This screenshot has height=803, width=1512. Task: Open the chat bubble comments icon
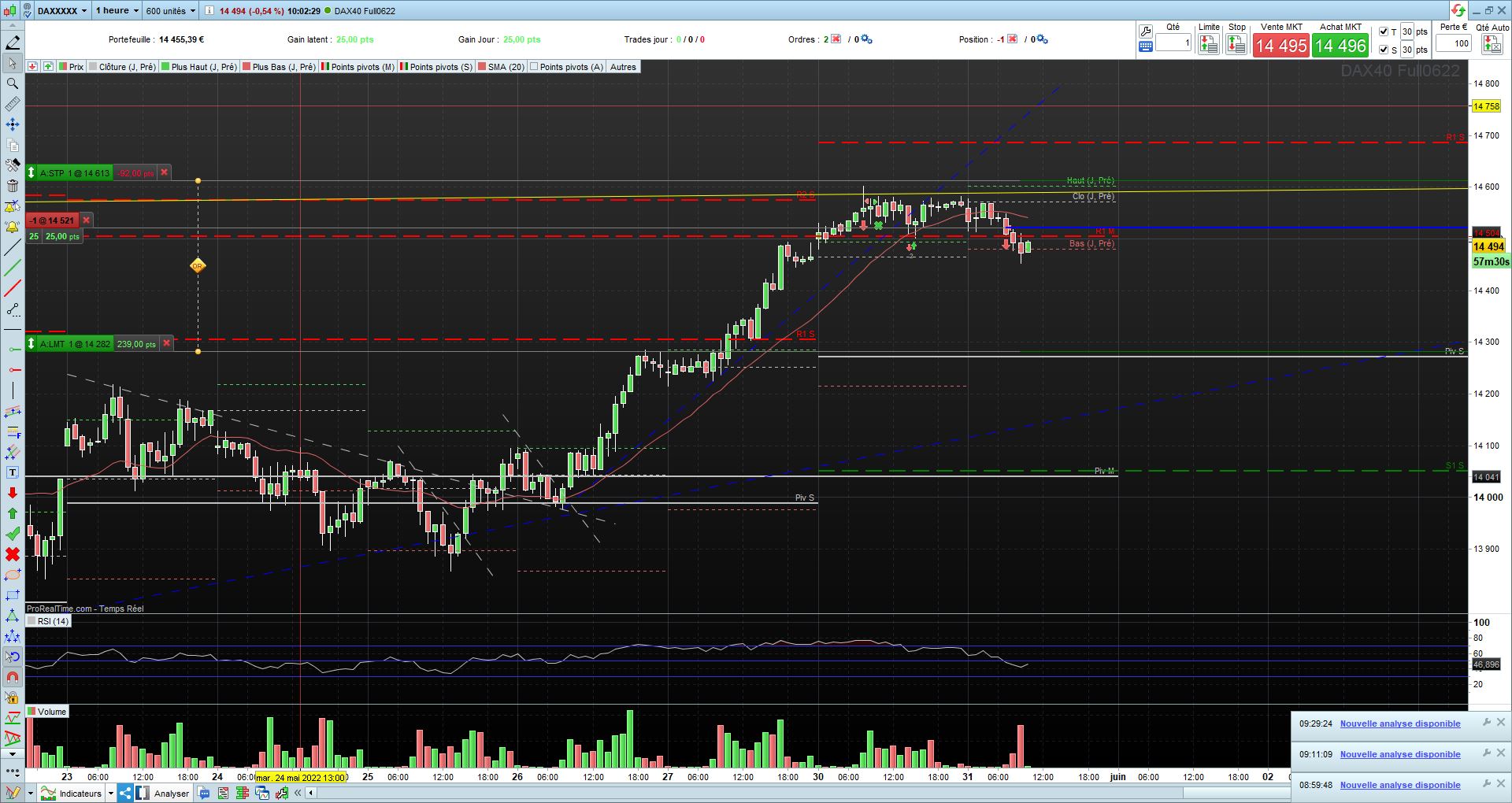[x=204, y=793]
